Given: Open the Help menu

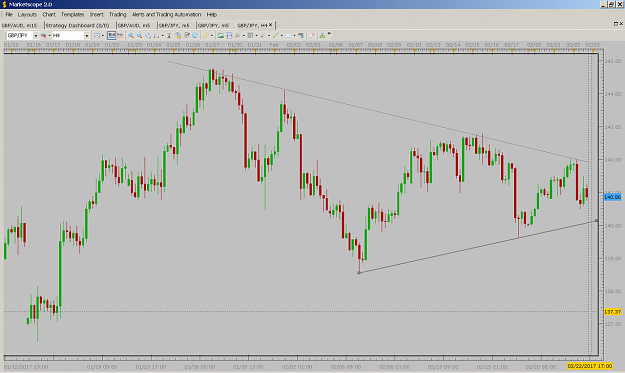Looking at the screenshot, I should 212,14.
